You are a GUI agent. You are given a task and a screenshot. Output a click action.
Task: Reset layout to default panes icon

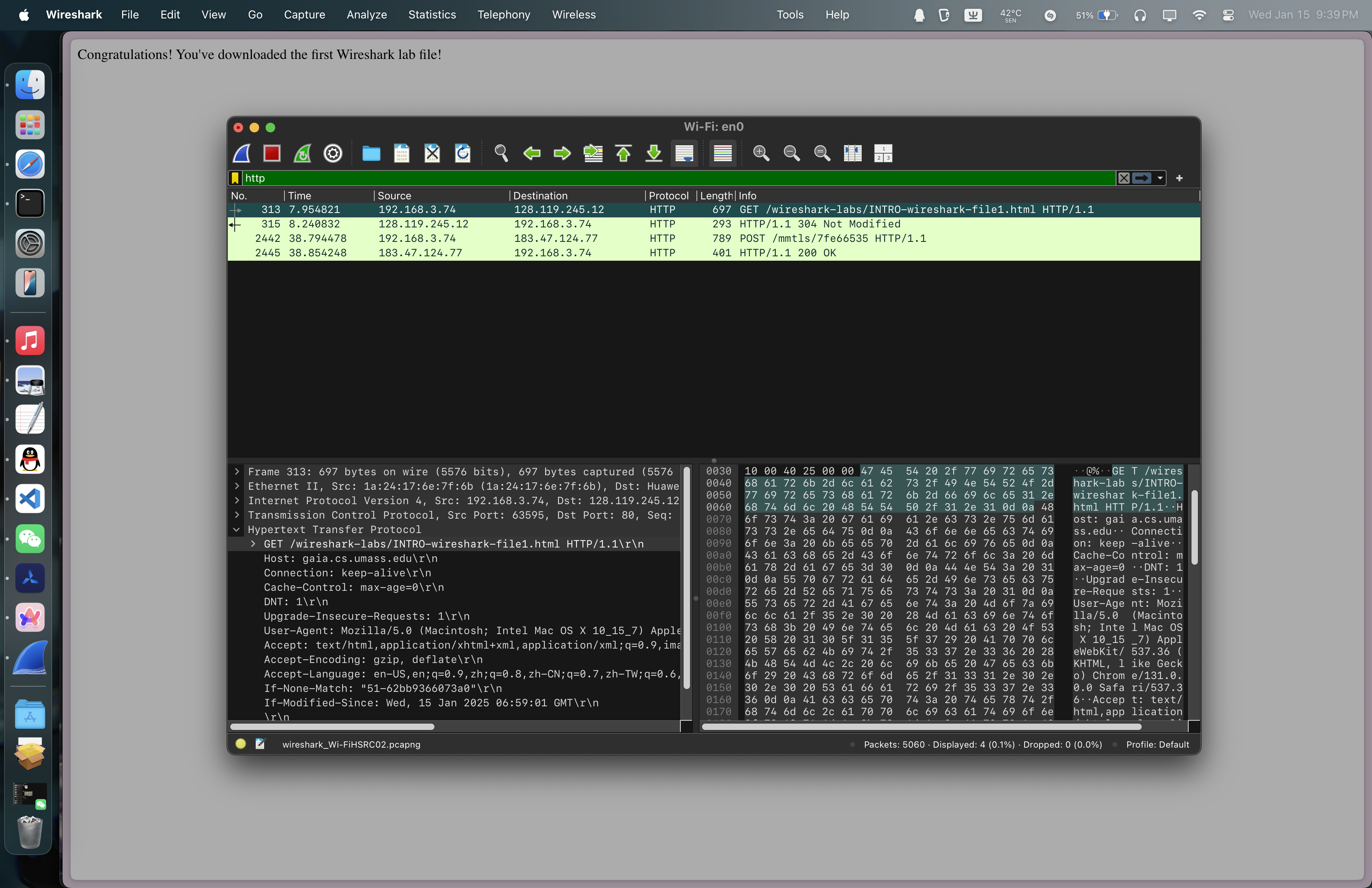coord(883,153)
